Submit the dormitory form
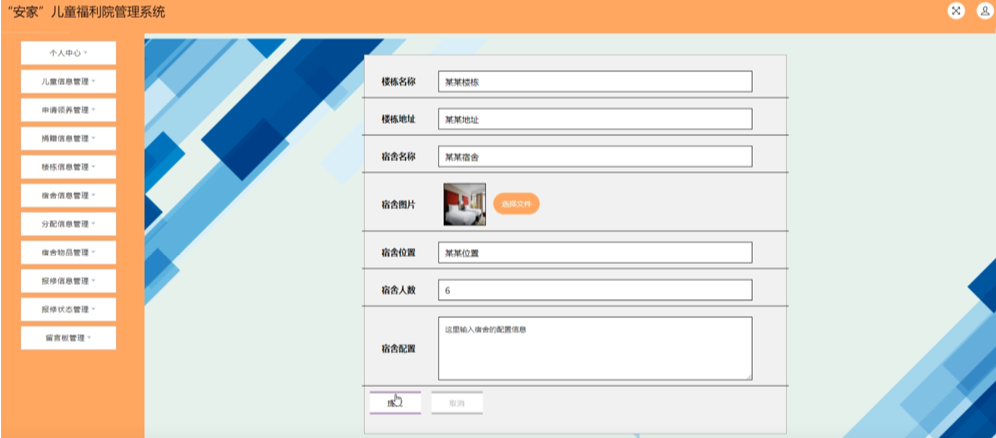Screen dimensions: 996x438 [395, 403]
